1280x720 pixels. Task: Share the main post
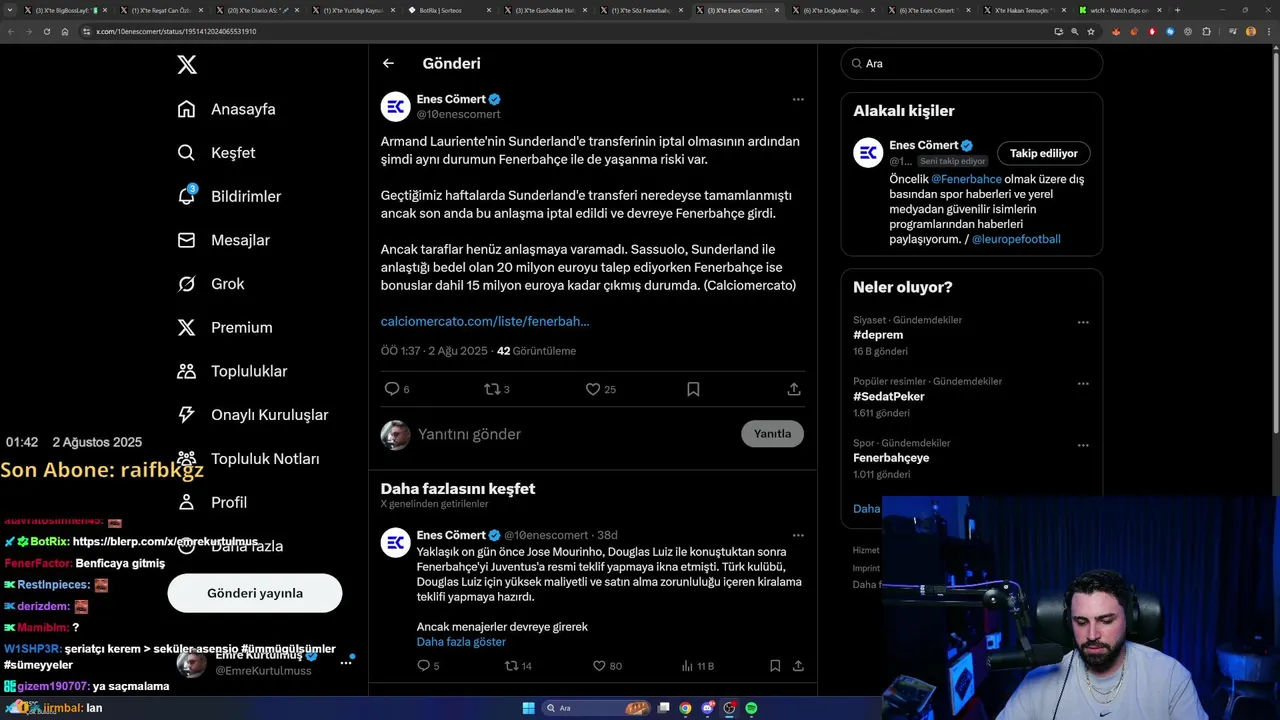[794, 389]
